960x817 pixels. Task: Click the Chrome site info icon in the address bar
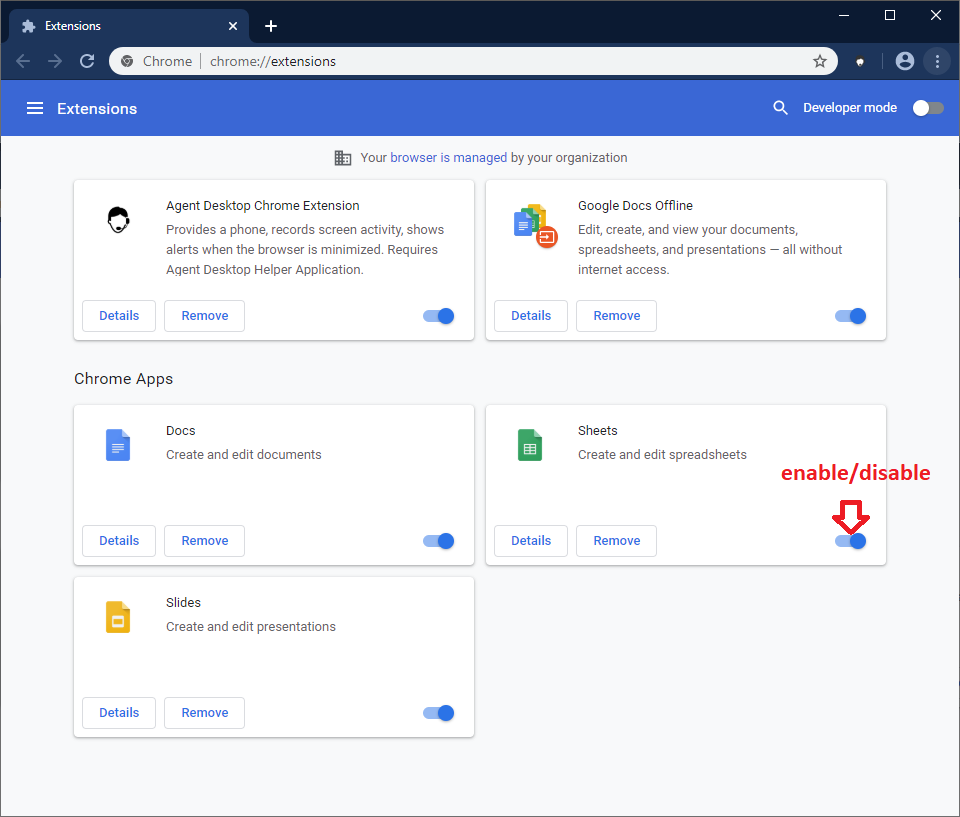coord(127,61)
